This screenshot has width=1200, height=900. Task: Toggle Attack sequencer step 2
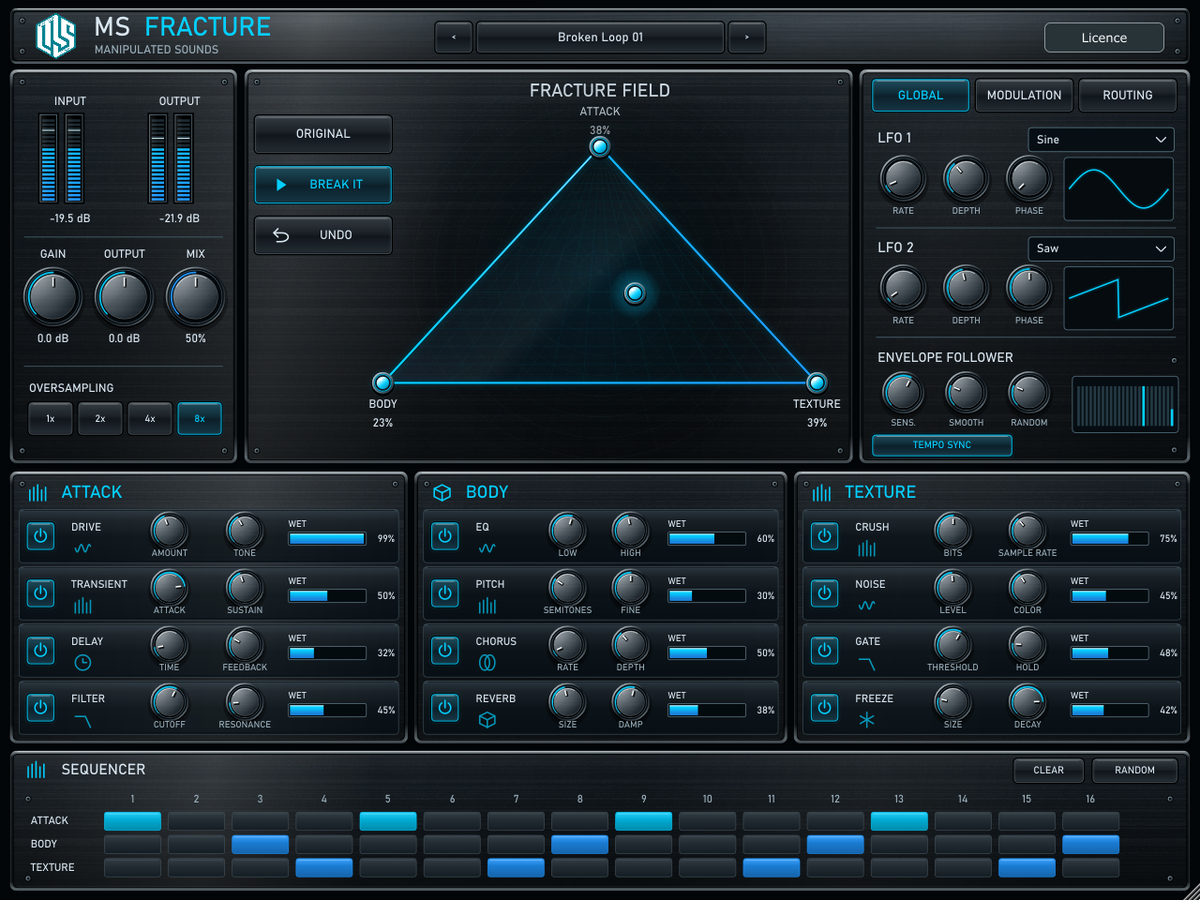(x=196, y=821)
